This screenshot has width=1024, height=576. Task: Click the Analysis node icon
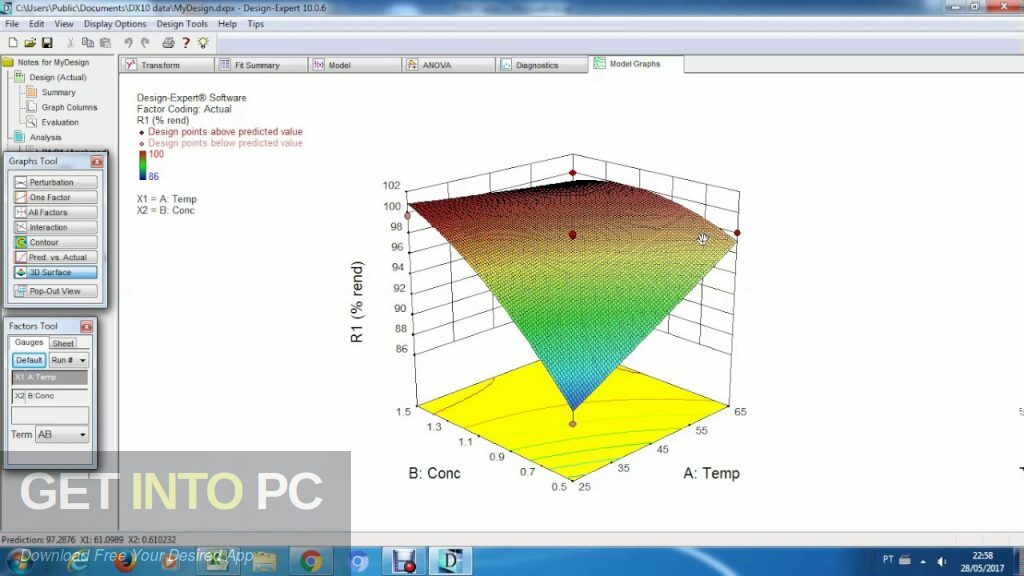click(x=20, y=137)
